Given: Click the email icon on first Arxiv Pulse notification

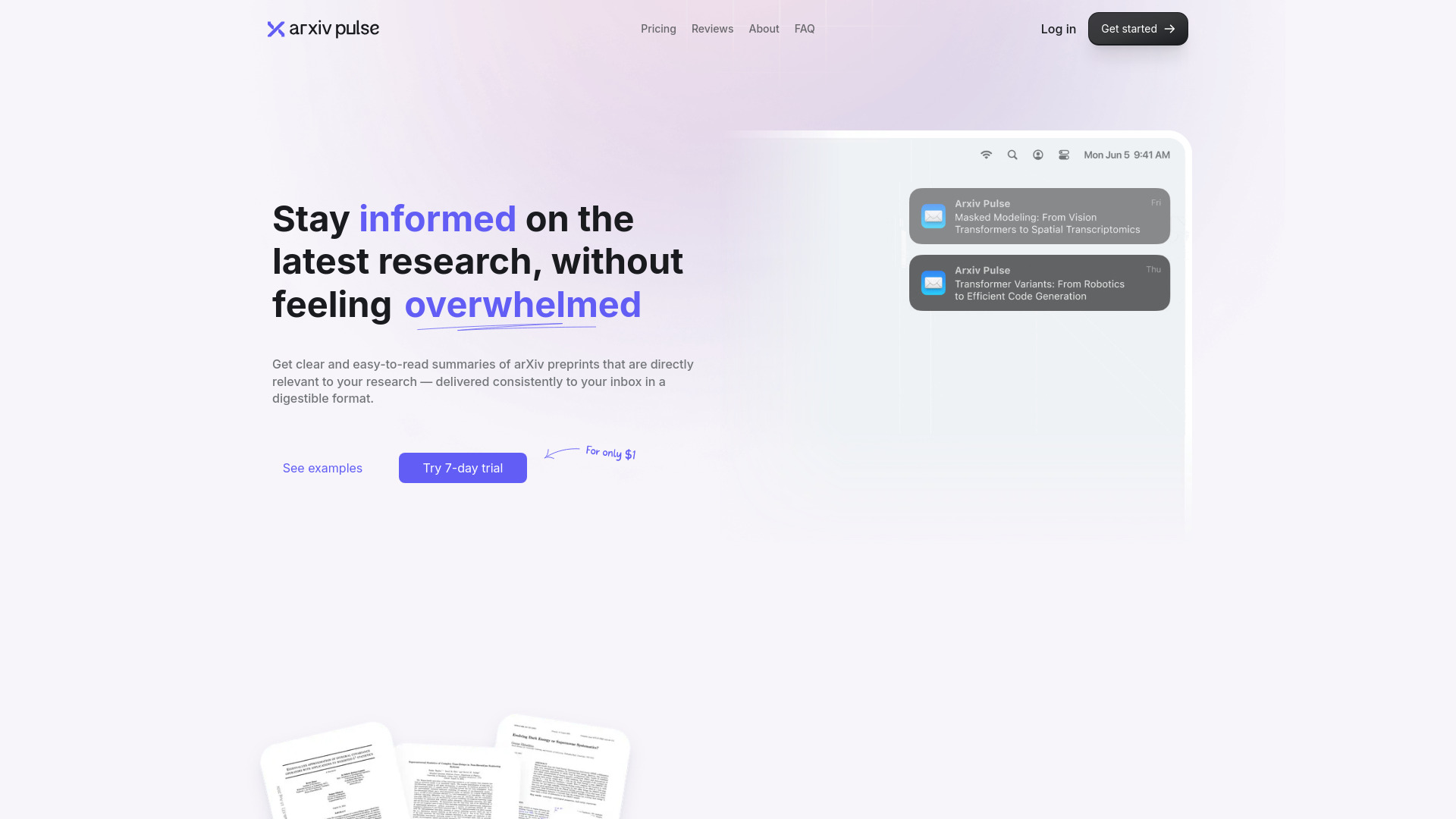Looking at the screenshot, I should click(934, 215).
